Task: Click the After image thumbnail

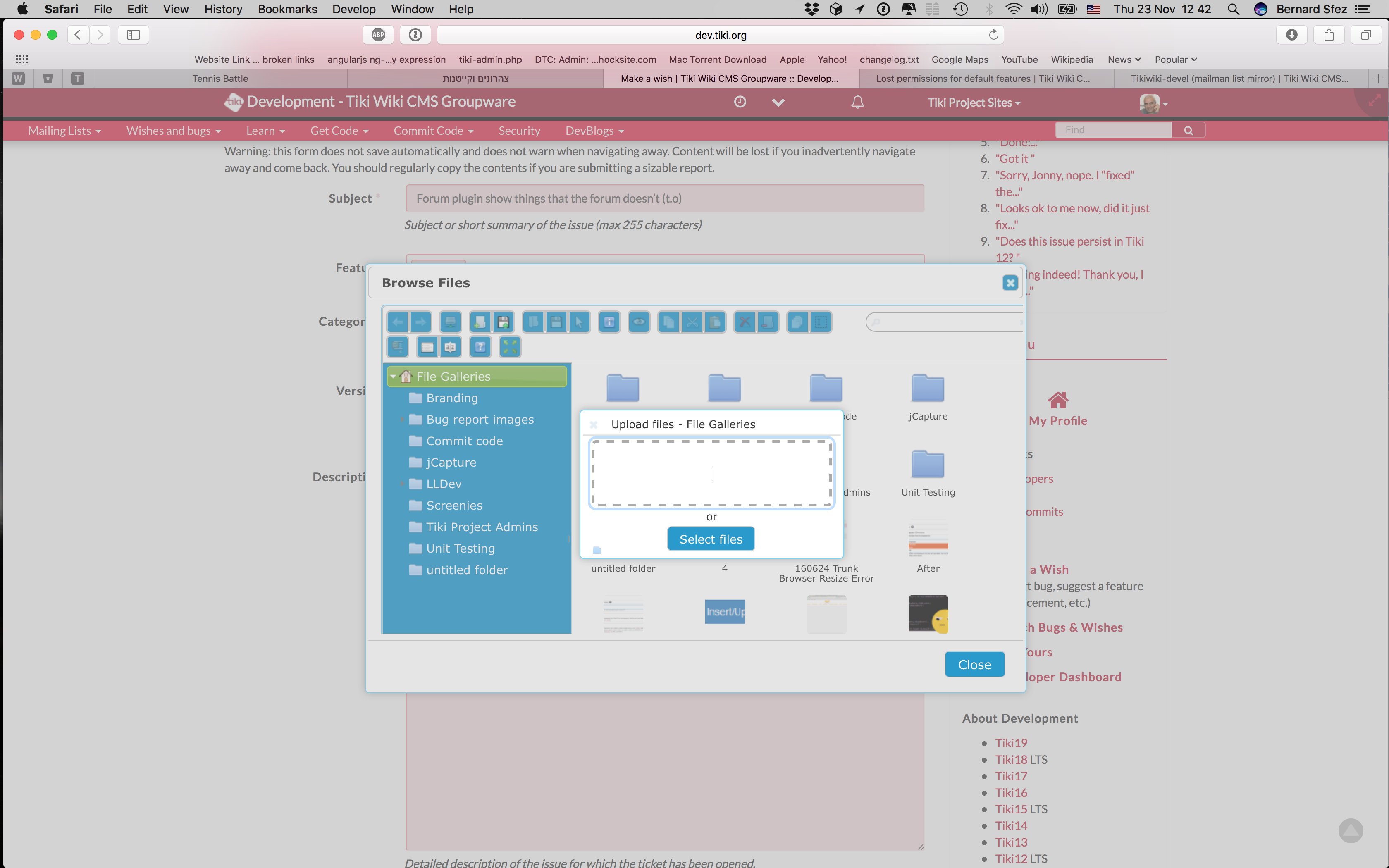Action: 928,539
